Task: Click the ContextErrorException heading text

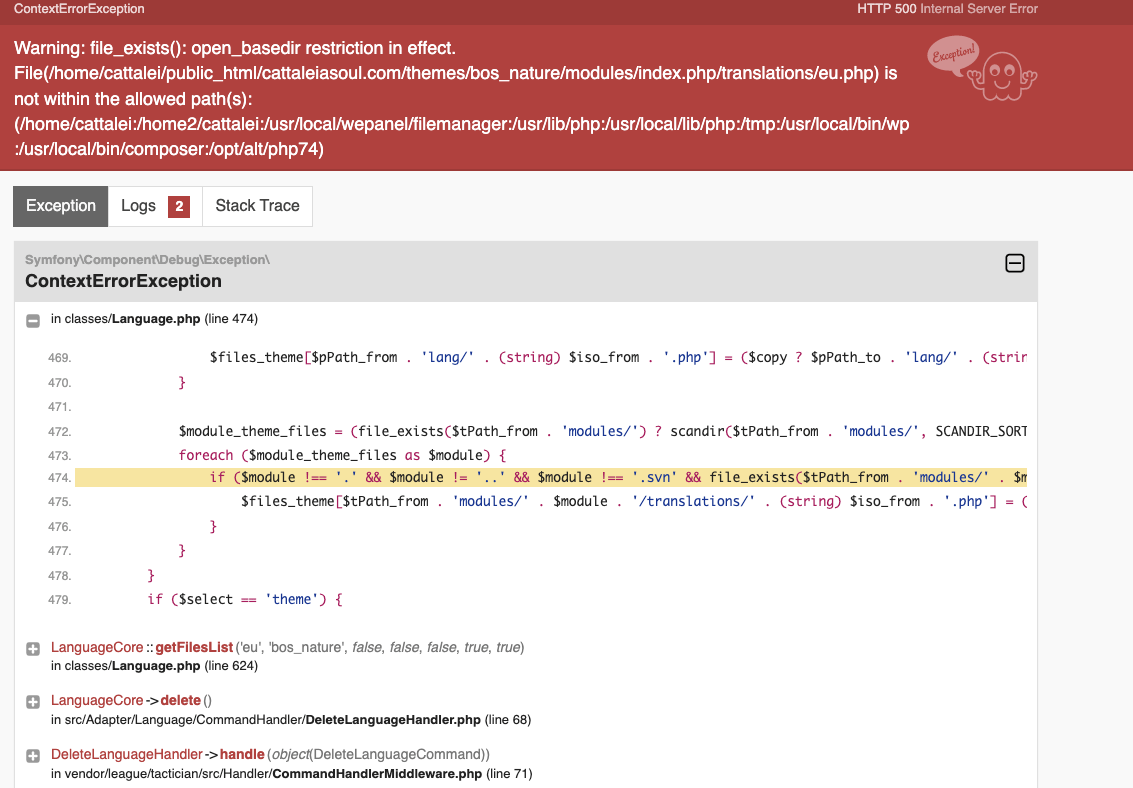Action: [124, 281]
